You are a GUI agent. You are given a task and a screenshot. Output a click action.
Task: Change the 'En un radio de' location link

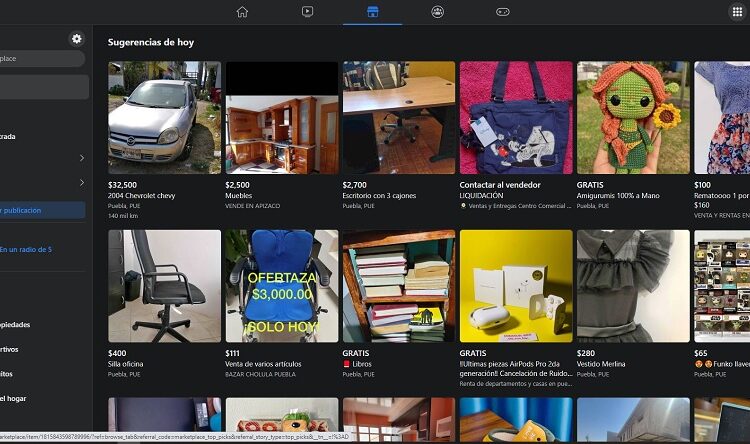click(26, 249)
